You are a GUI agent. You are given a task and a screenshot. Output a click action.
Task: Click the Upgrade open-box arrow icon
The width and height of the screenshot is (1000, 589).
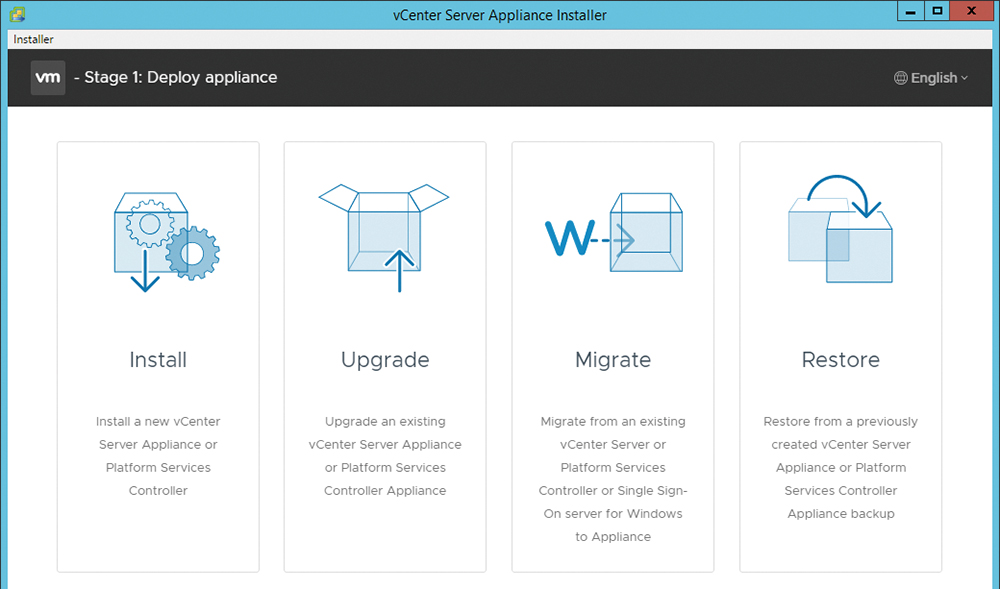pos(384,238)
